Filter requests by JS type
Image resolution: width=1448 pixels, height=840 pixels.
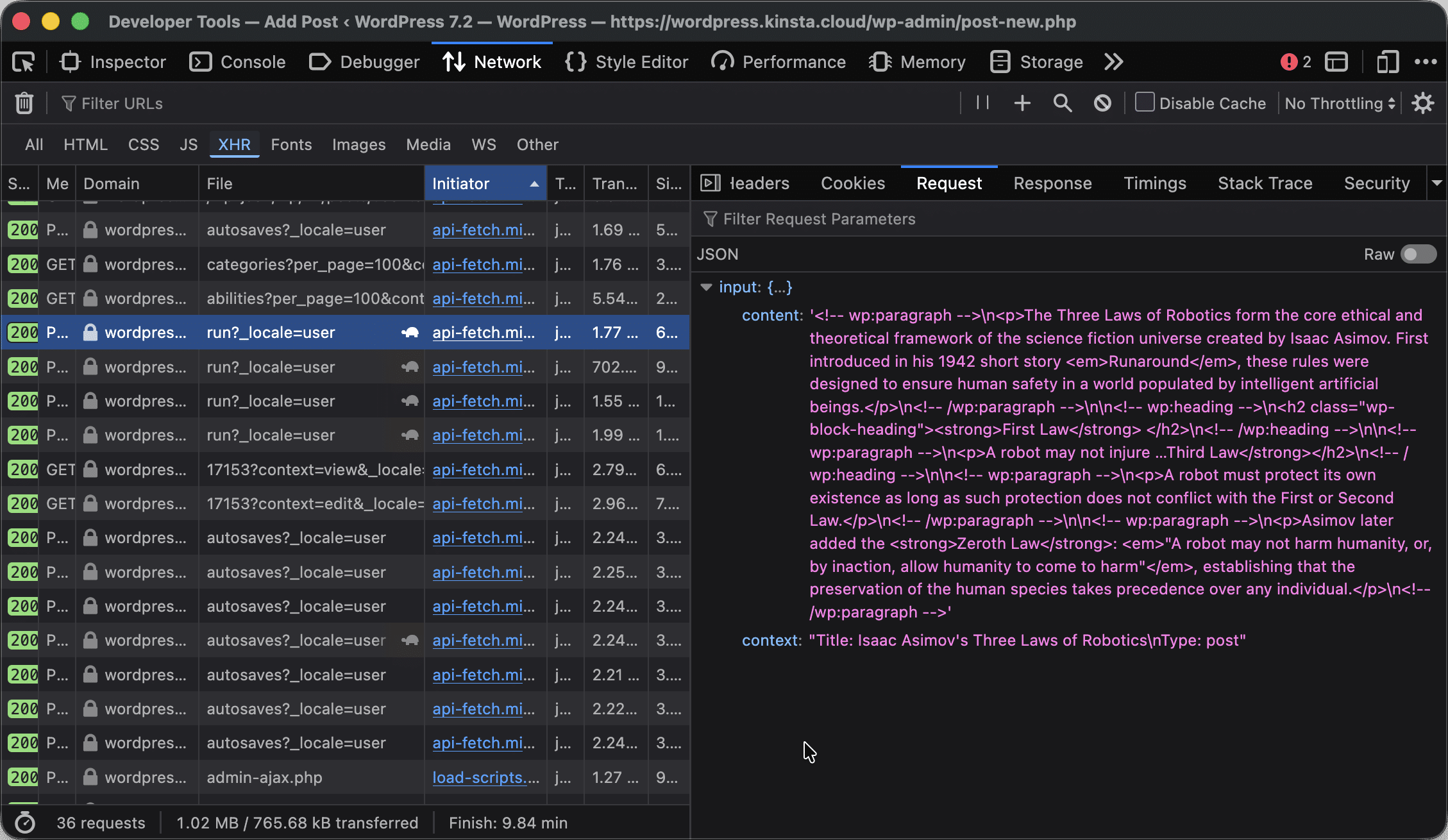pyautogui.click(x=189, y=145)
